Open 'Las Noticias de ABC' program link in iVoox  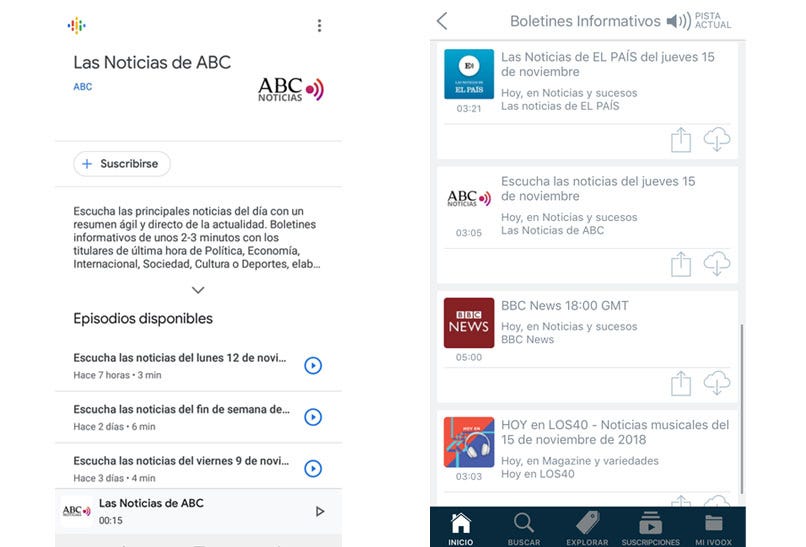pos(553,230)
